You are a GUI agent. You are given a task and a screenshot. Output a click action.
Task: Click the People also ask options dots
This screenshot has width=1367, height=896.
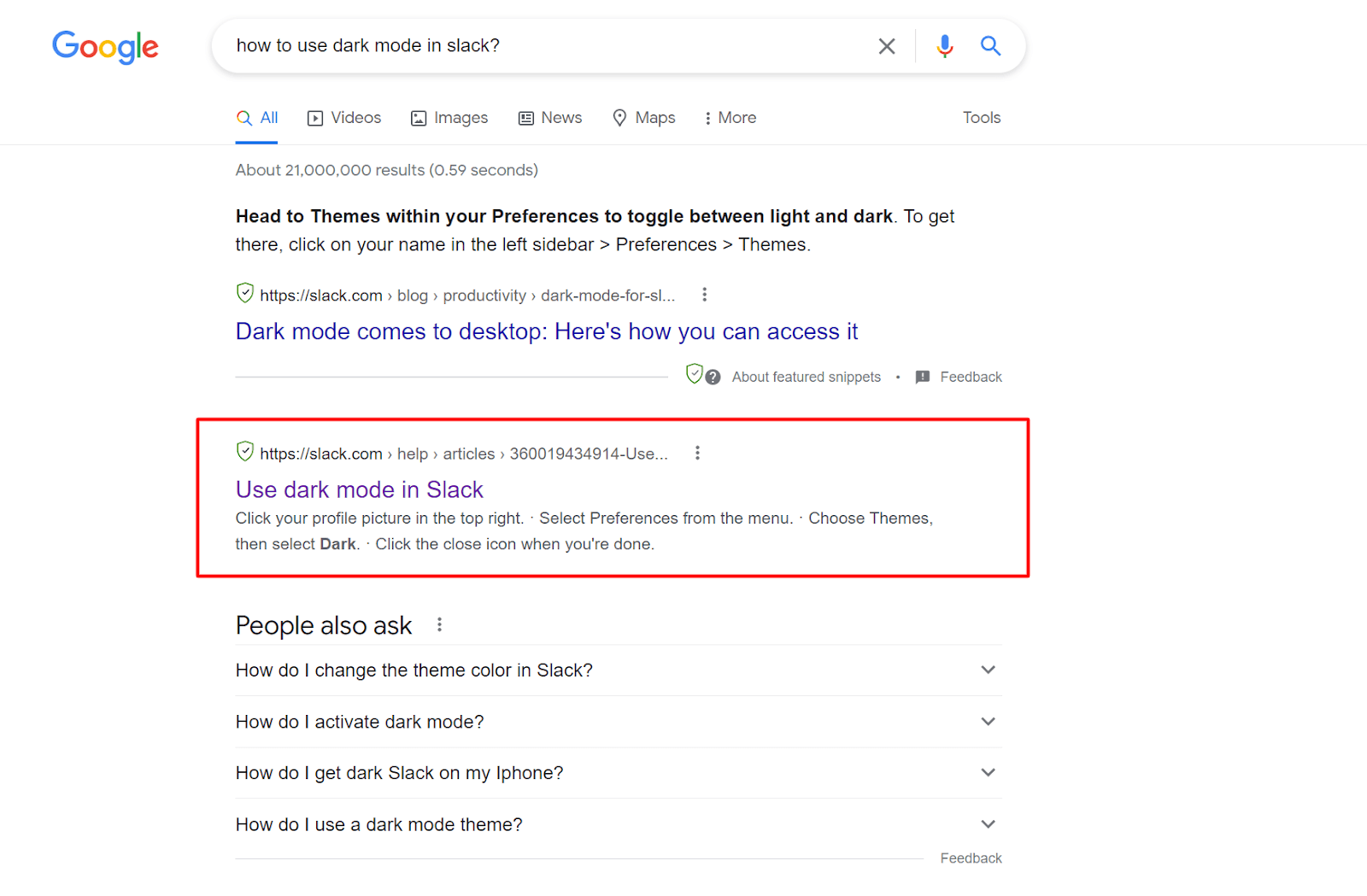tap(439, 625)
